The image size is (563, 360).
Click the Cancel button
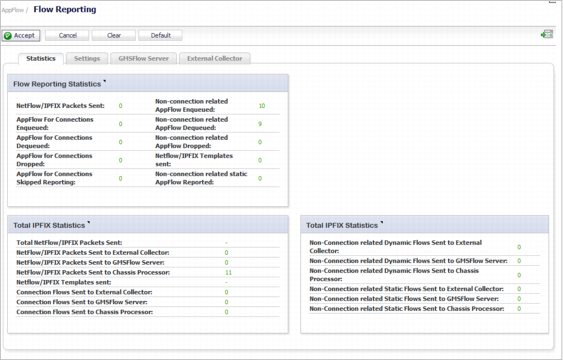tap(68, 36)
